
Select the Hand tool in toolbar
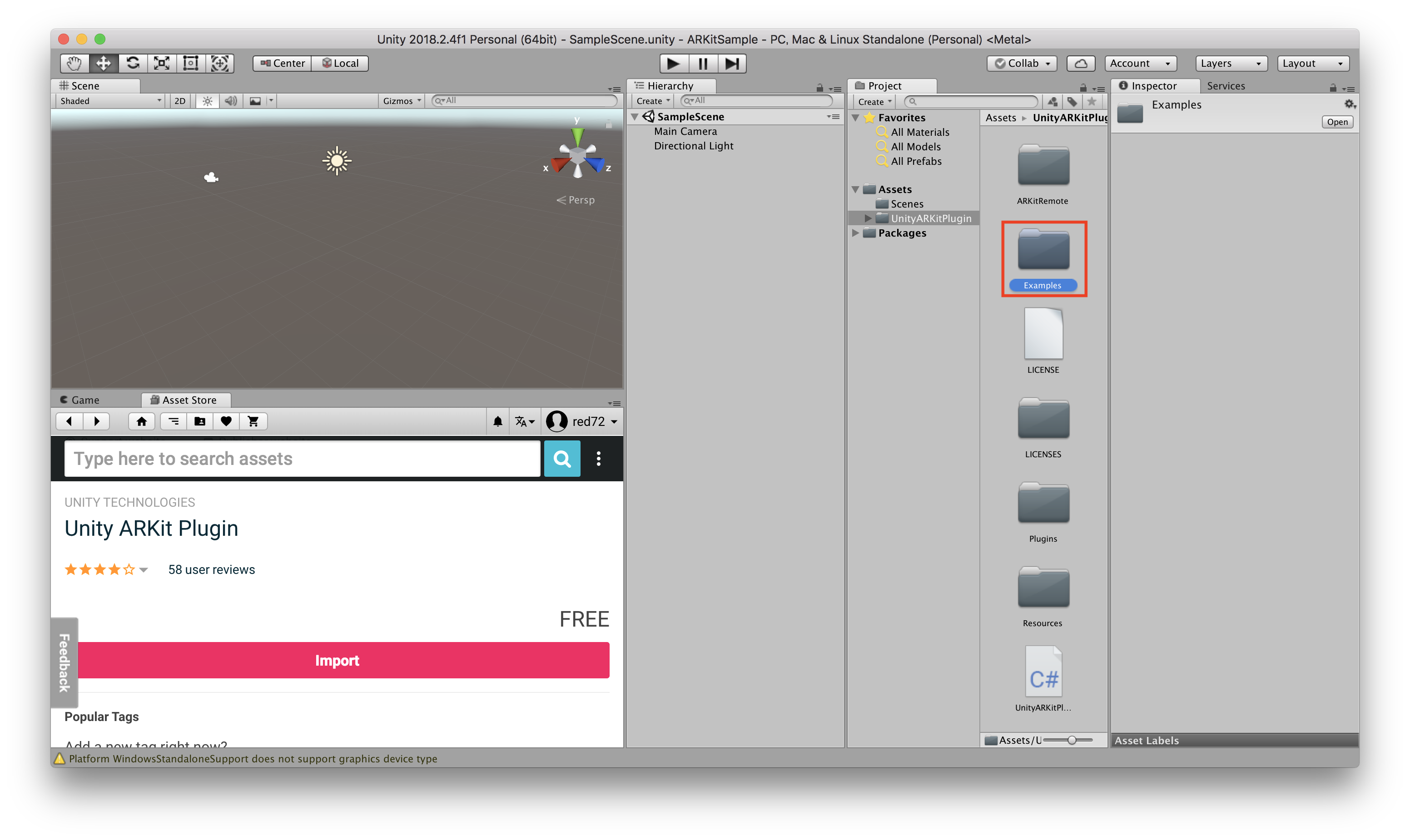[74, 64]
